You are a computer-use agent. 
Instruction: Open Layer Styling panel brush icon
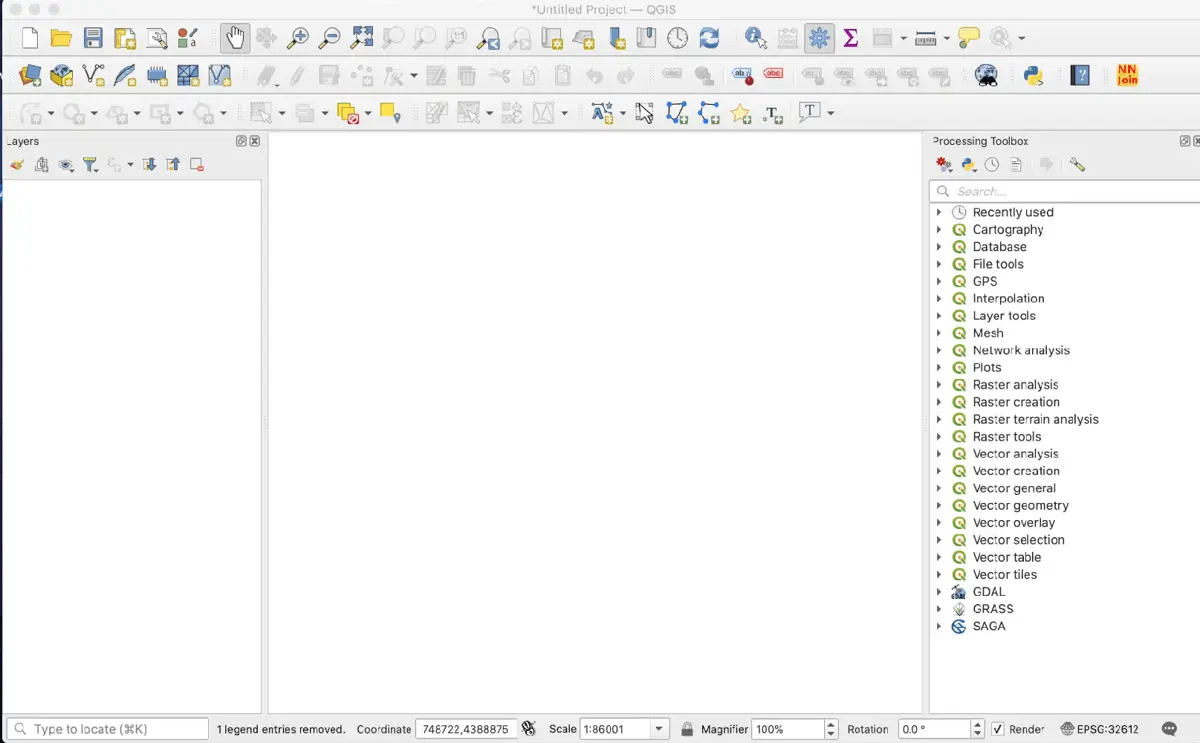tap(17, 165)
